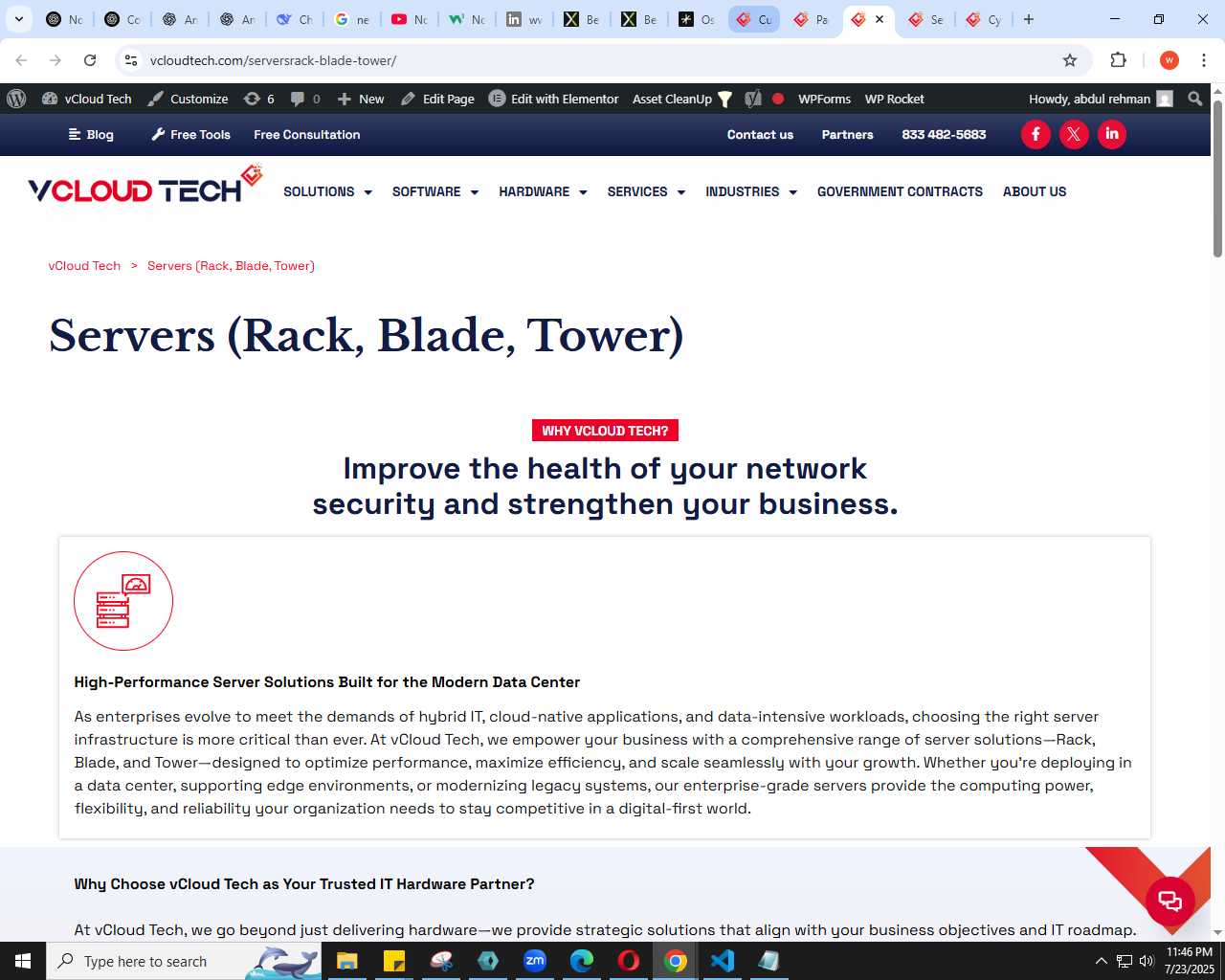
Task: Open the New content admin menu
Action: 361,99
